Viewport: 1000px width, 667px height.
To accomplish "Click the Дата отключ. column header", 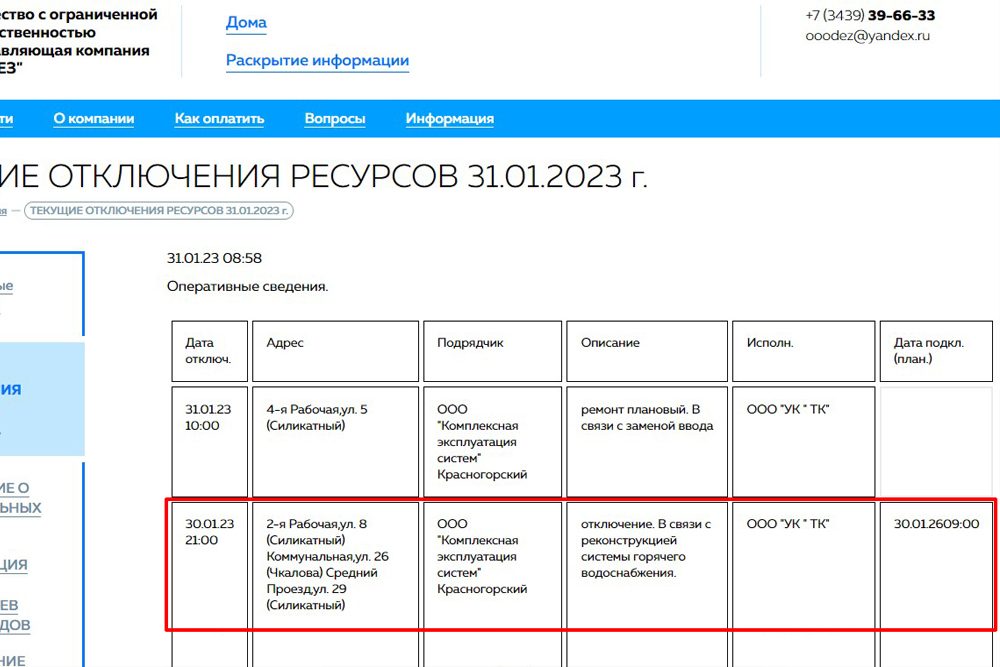I will click(x=210, y=351).
